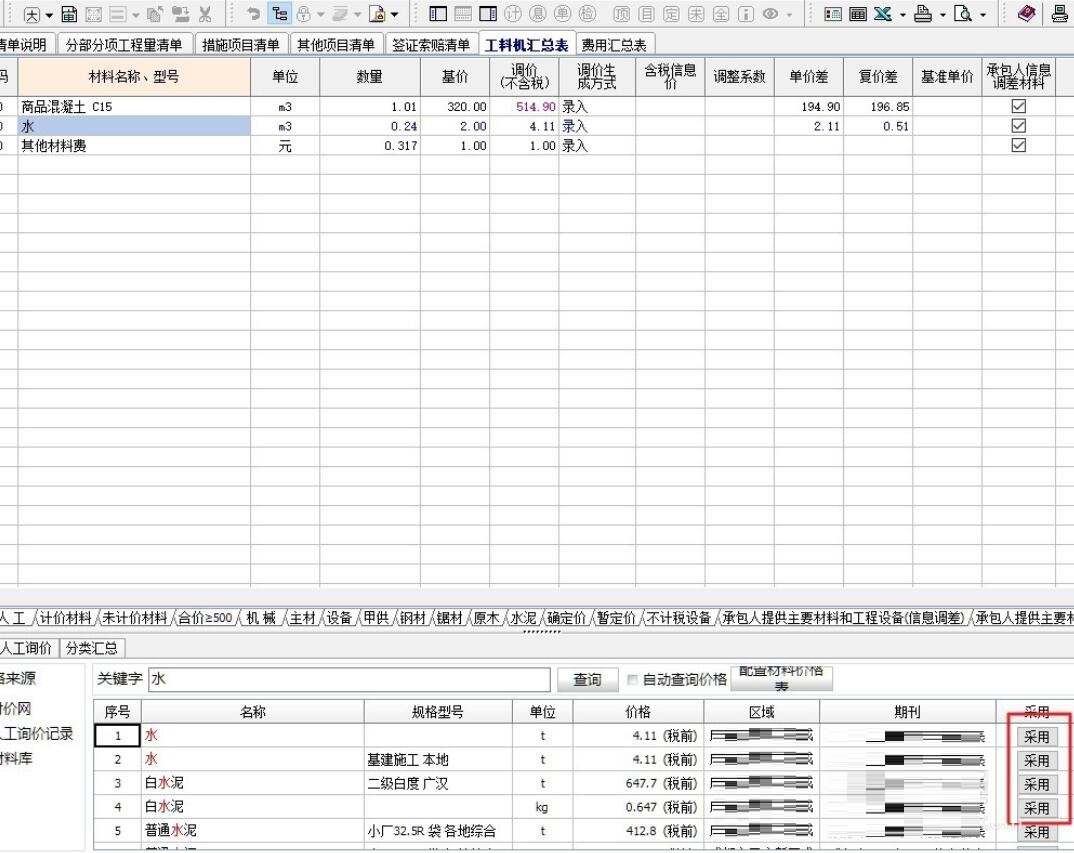Image resolution: width=1074 pixels, height=853 pixels.
Task: Open the printer dropdown arrow
Action: click(942, 14)
